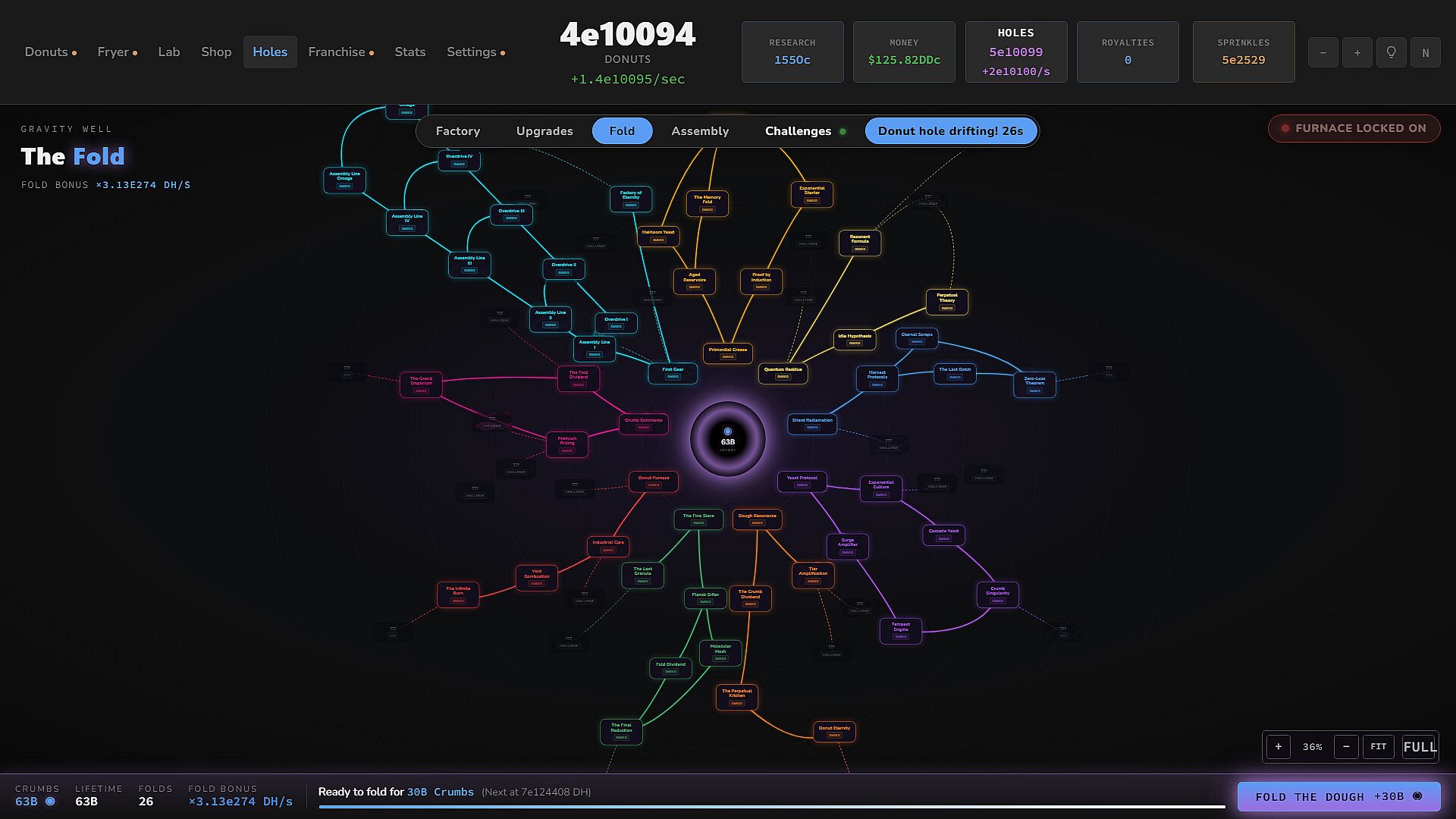
Task: Select the Crumb Commerce node
Action: click(643, 424)
